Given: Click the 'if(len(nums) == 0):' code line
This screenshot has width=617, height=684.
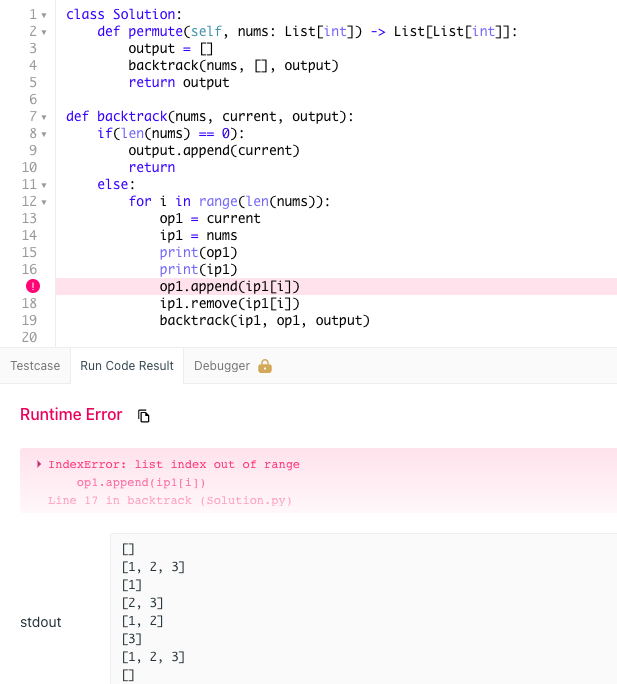Looking at the screenshot, I should pyautogui.click(x=171, y=133).
